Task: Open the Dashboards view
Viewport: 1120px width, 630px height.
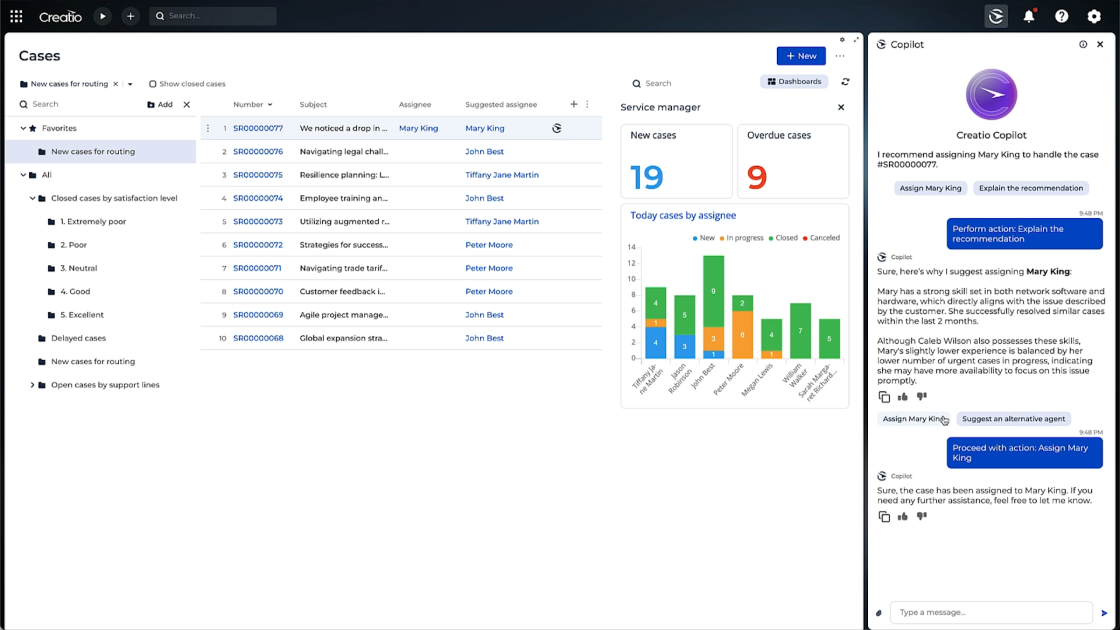Action: 794,81
